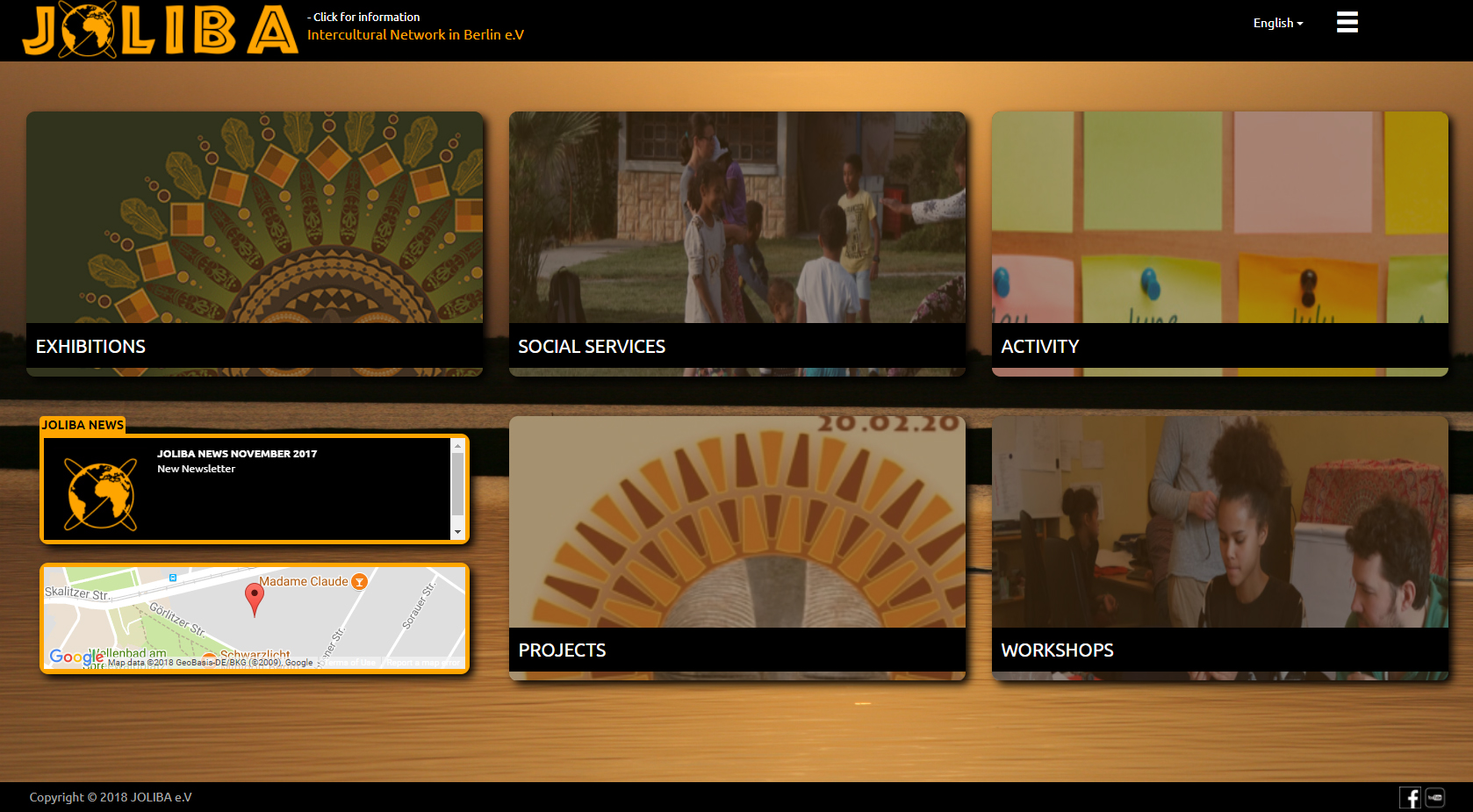Image resolution: width=1473 pixels, height=812 pixels.
Task: Click the Google logo on the map
Action: (x=76, y=657)
